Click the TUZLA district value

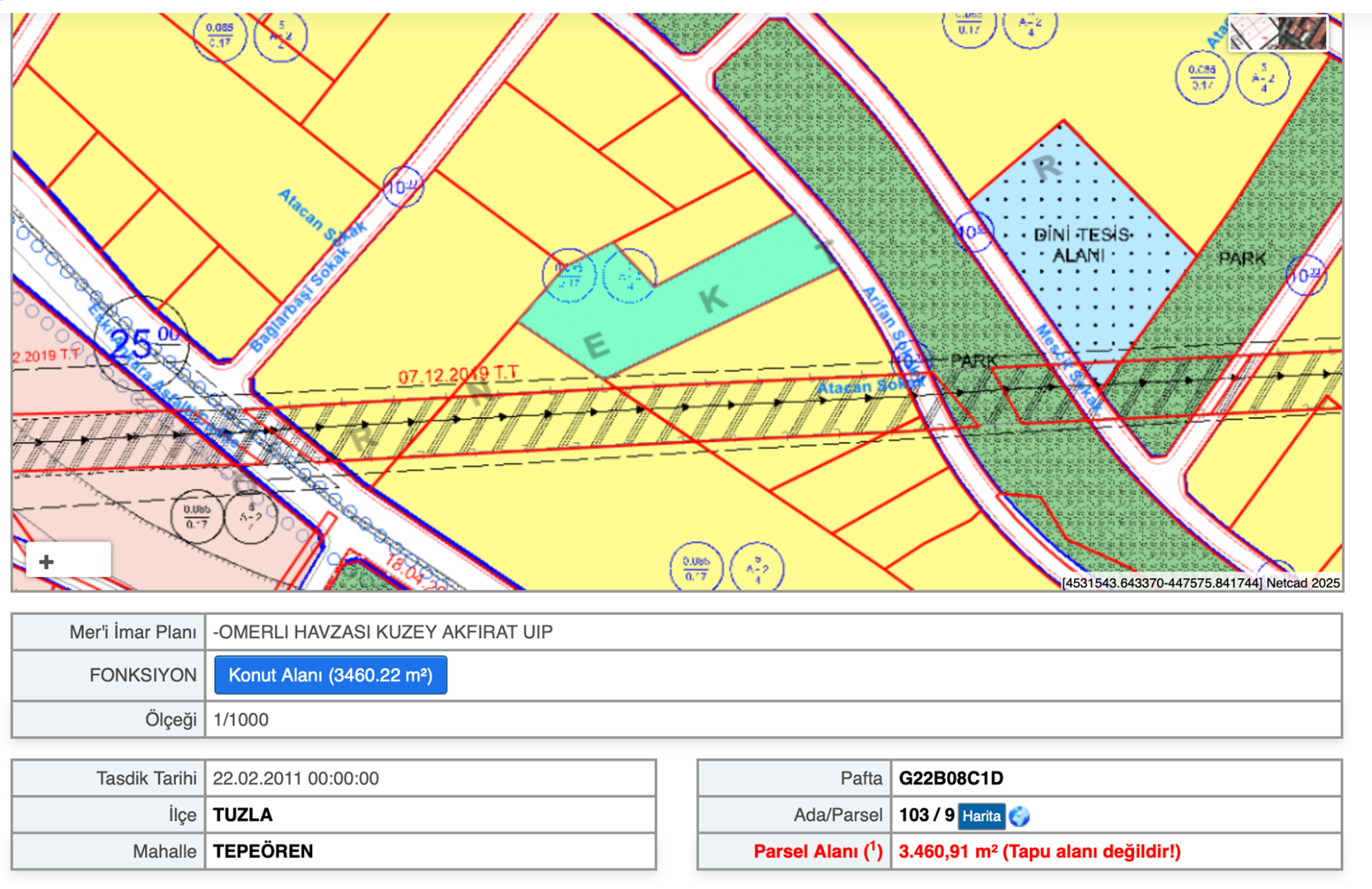pos(243,815)
